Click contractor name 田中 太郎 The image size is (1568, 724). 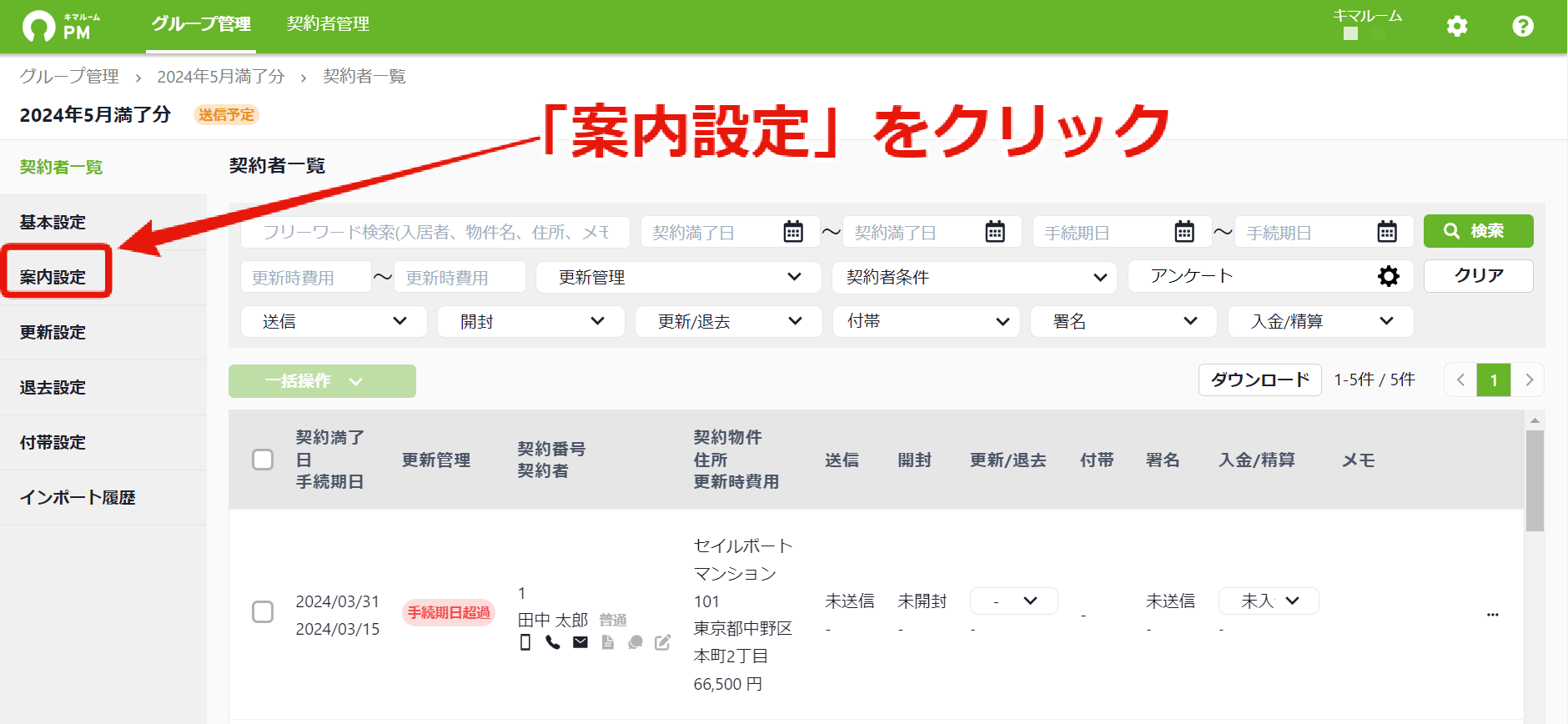click(x=553, y=620)
